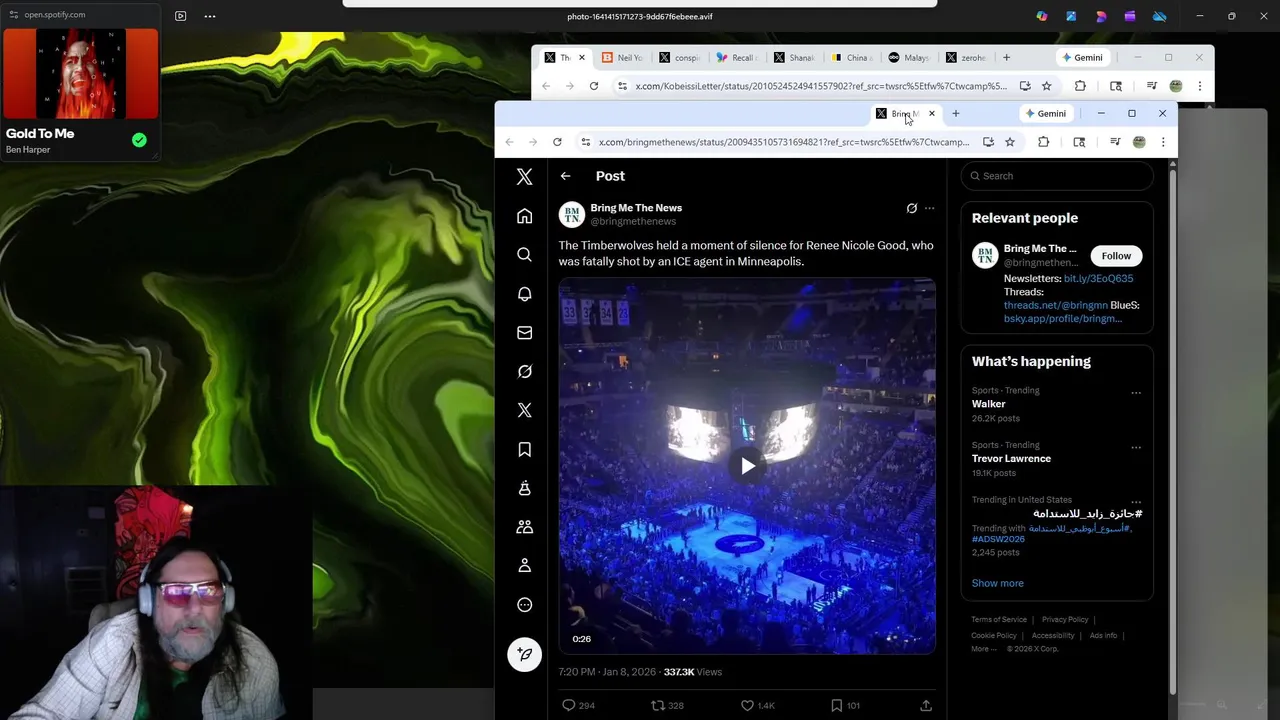Open Gemini button in front browser

coord(1044,114)
